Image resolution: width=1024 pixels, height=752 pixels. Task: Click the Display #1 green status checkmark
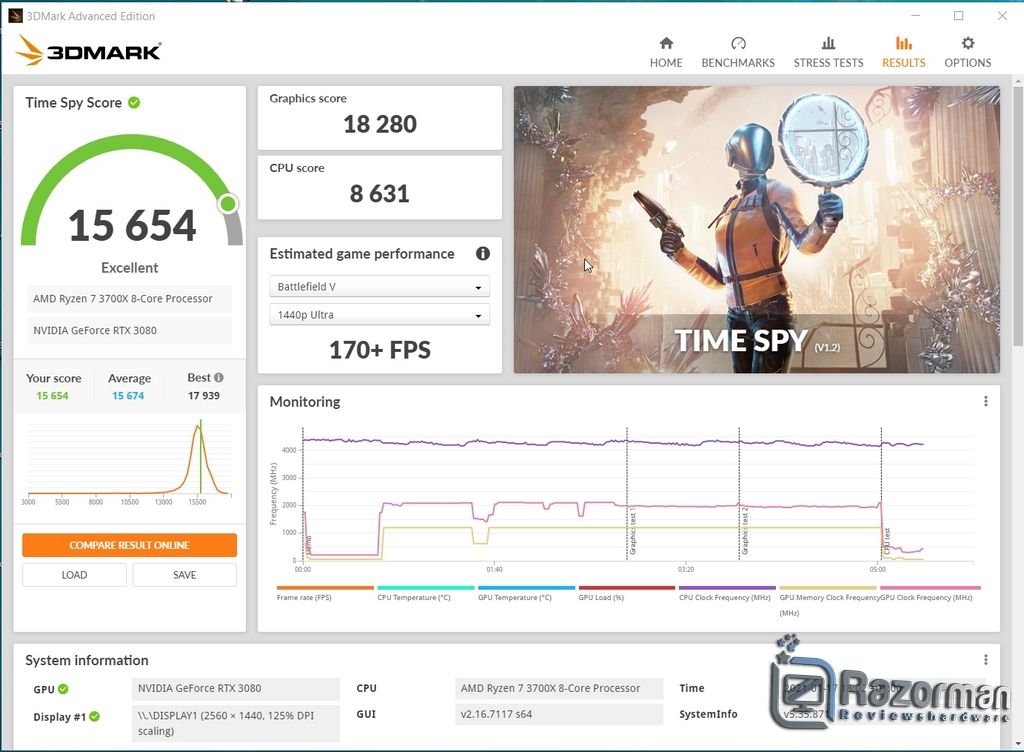point(95,716)
